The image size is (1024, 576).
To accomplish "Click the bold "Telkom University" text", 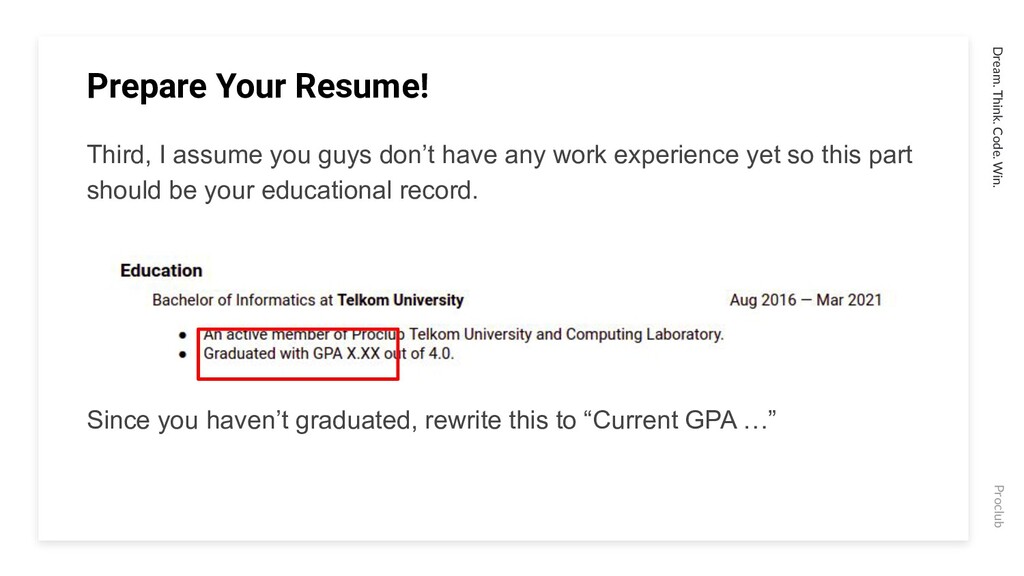I will [400, 300].
